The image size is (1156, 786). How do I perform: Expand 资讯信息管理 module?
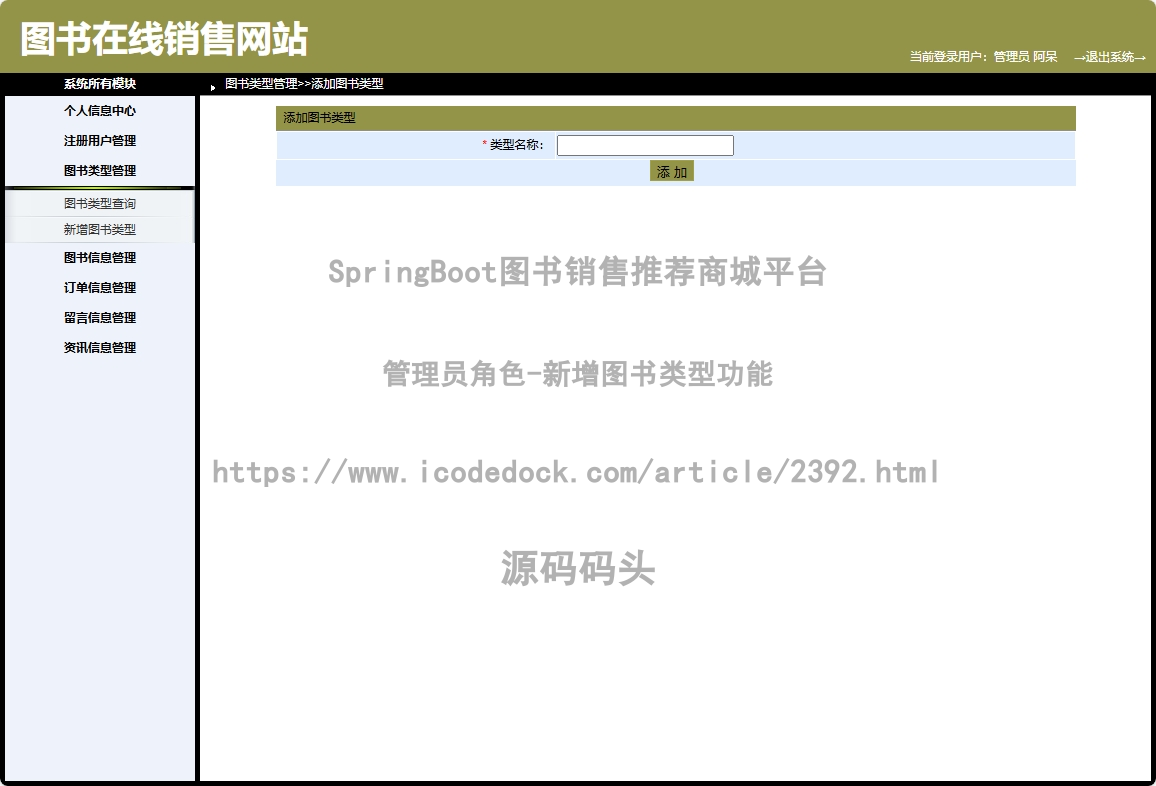[100, 348]
